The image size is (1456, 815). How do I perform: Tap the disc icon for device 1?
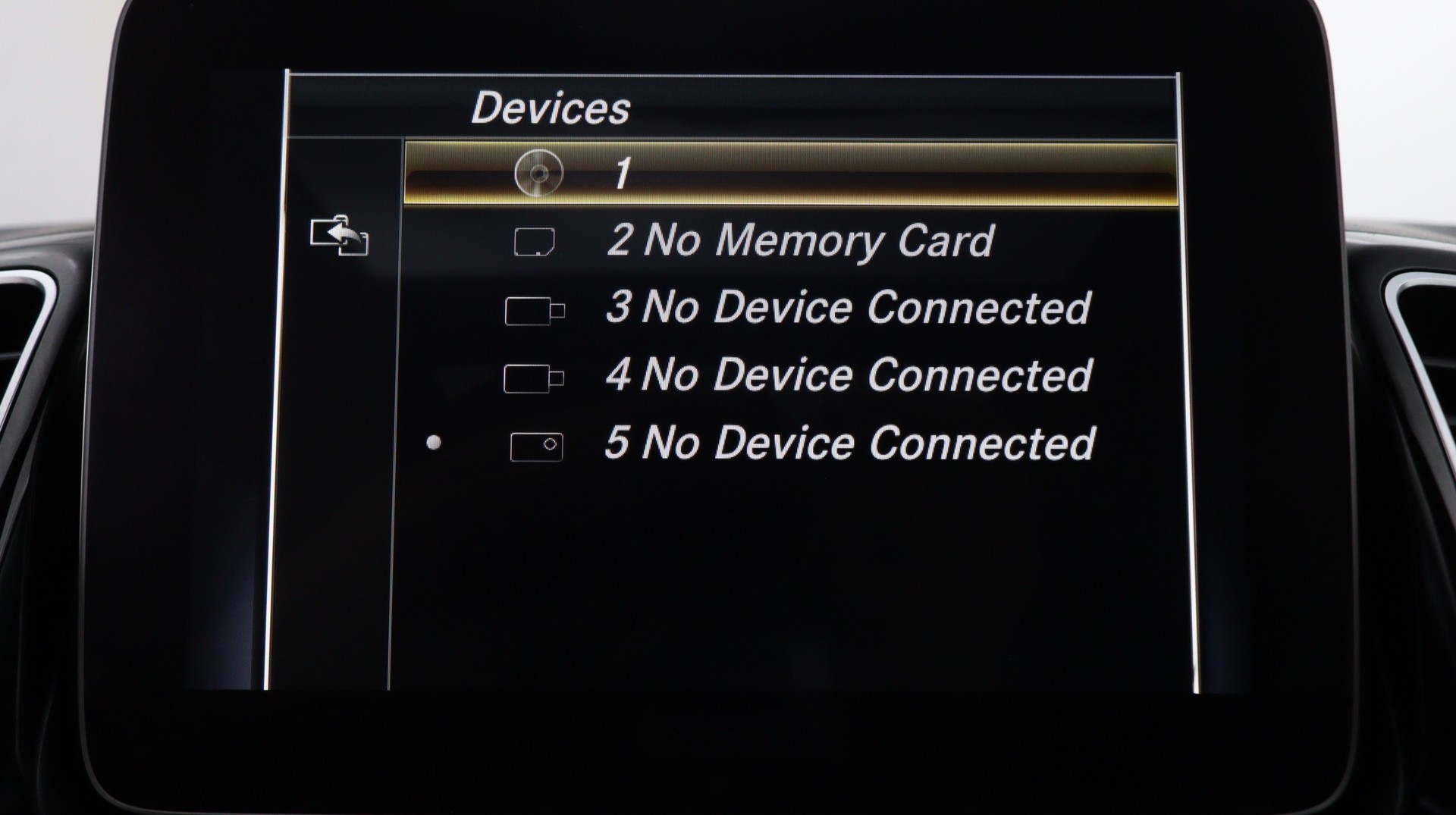coord(538,174)
